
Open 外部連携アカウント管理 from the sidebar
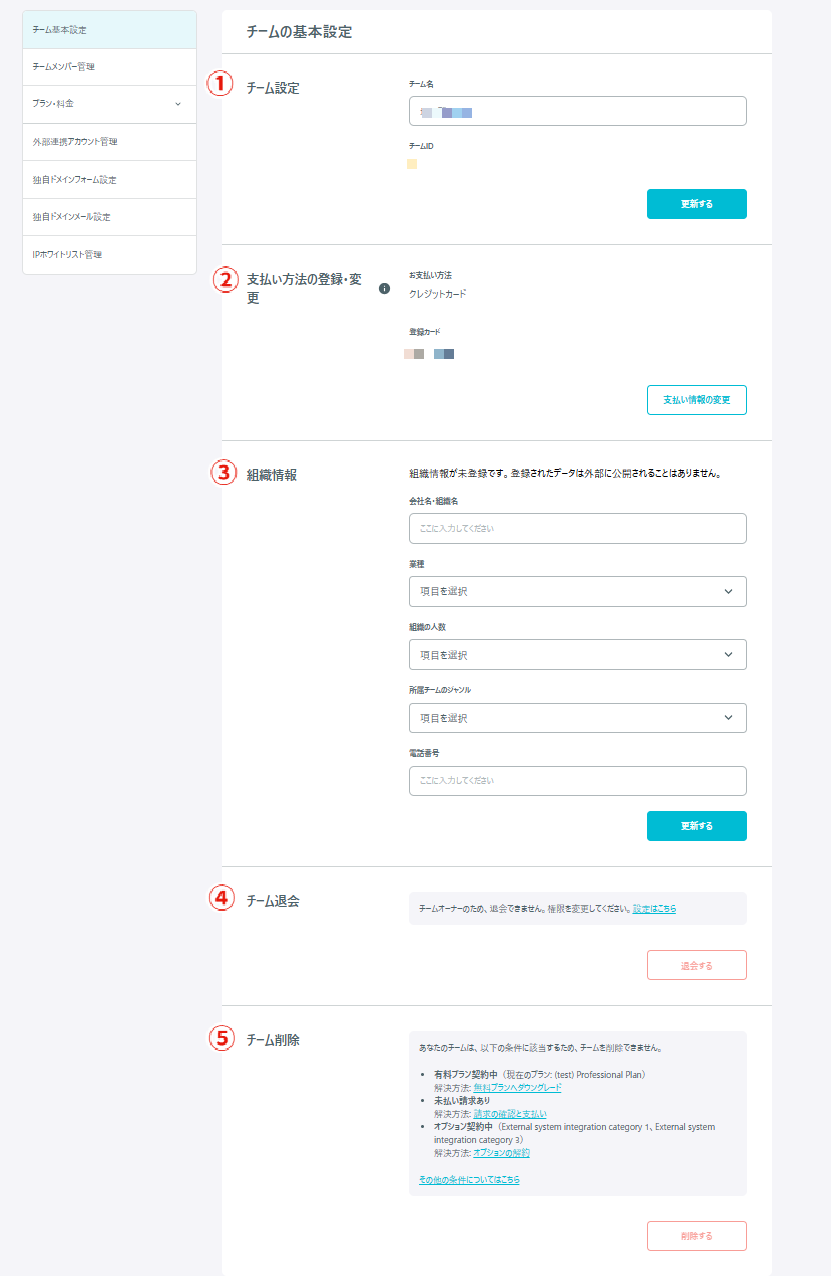(109, 142)
